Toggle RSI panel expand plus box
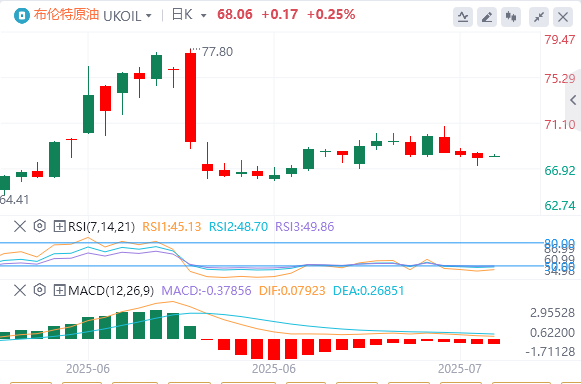Screen dimensions: 581x384 59,226
